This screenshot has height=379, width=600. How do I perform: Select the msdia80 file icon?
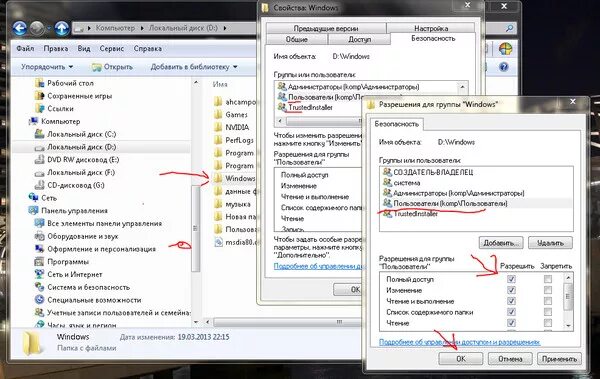[218, 242]
